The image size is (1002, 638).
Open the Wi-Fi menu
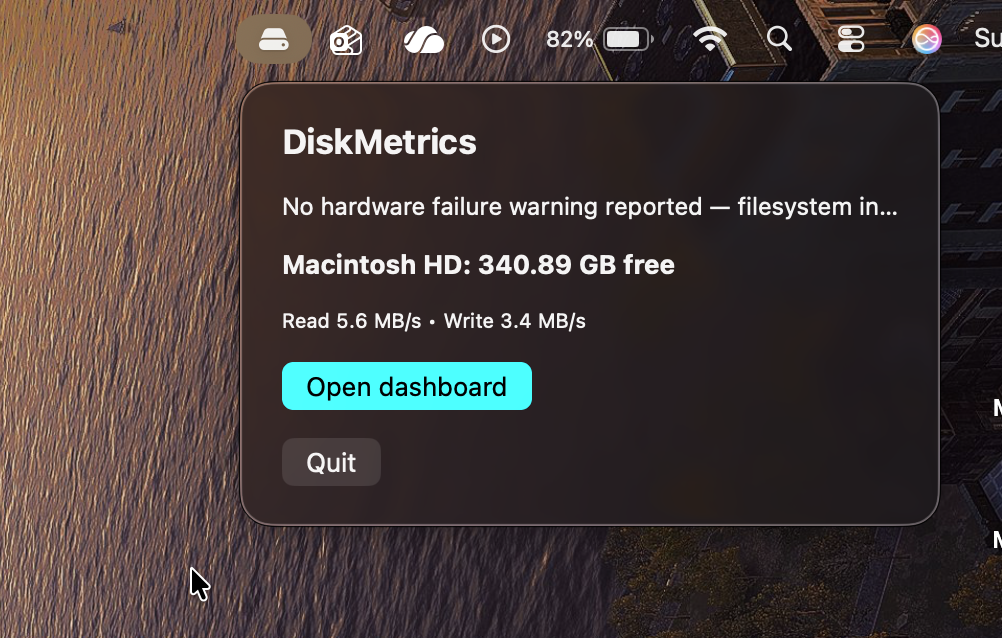[710, 40]
